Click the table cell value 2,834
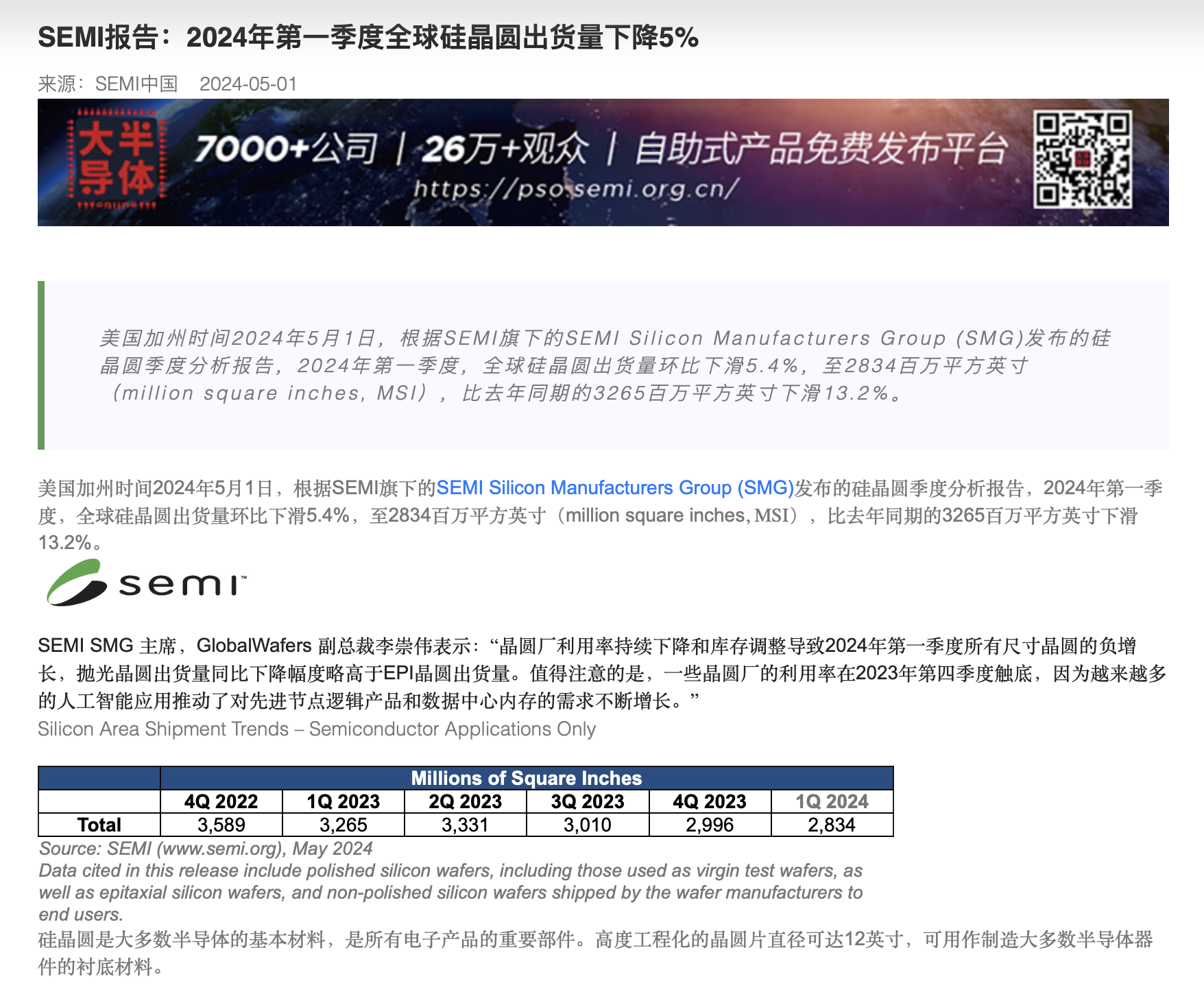 click(x=832, y=825)
